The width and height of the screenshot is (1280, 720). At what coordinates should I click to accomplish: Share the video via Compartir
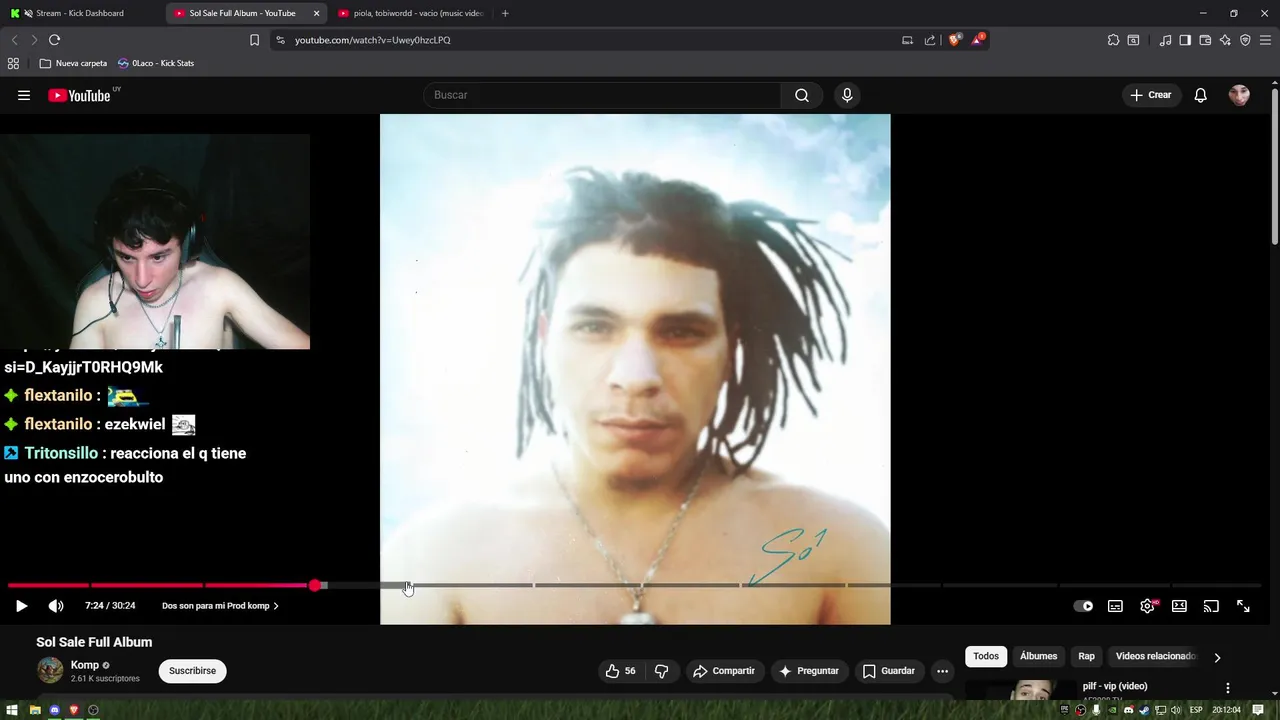point(723,671)
